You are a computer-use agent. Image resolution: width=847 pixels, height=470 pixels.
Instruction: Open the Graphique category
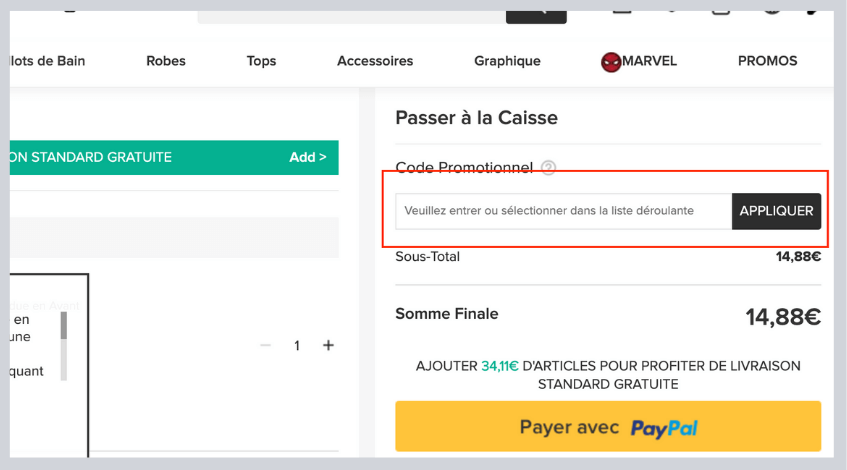(x=507, y=61)
